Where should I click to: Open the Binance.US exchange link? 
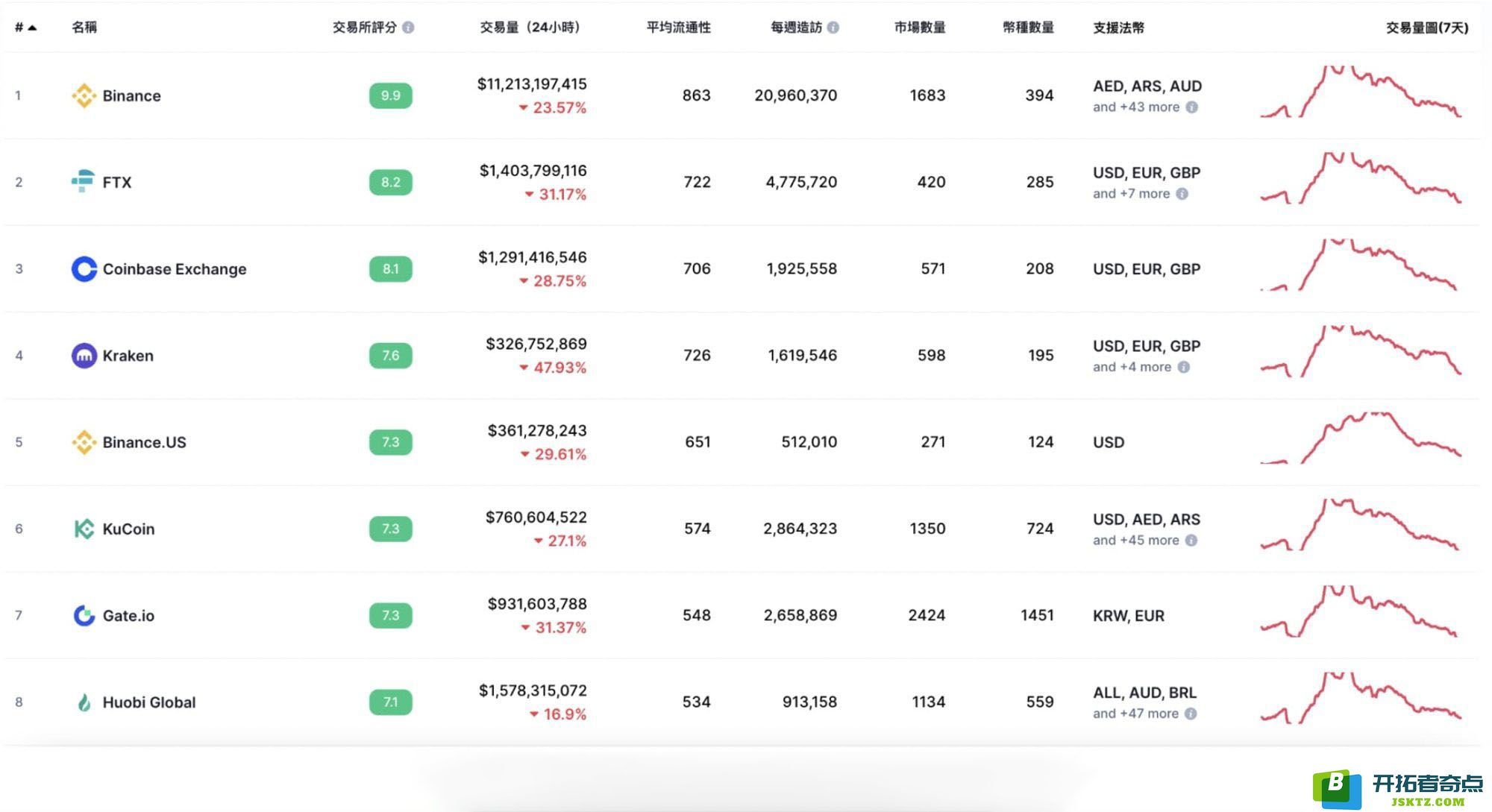[144, 442]
